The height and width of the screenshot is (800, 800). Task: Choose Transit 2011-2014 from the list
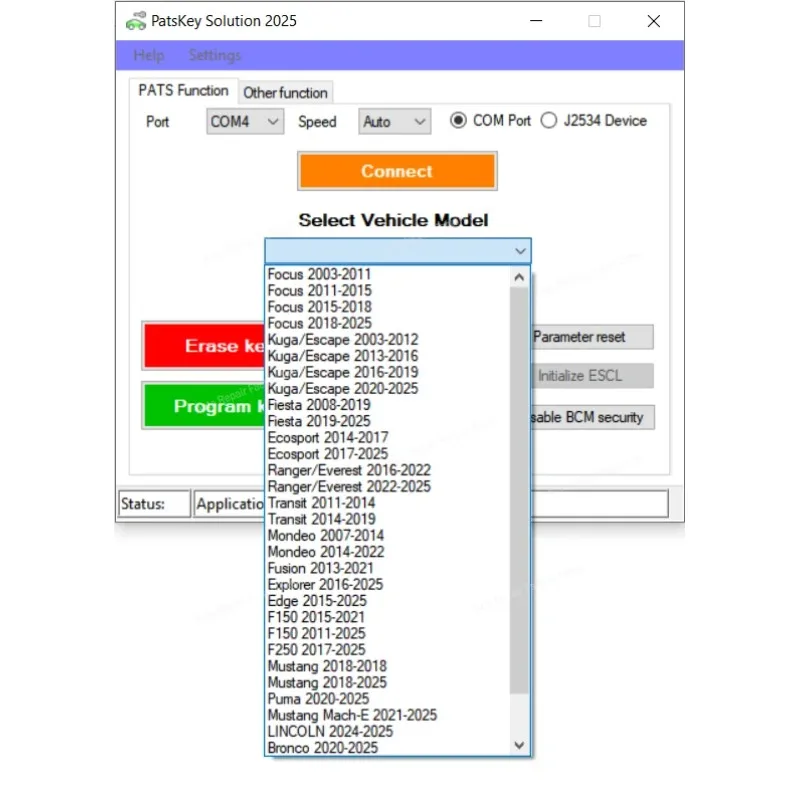click(388, 503)
